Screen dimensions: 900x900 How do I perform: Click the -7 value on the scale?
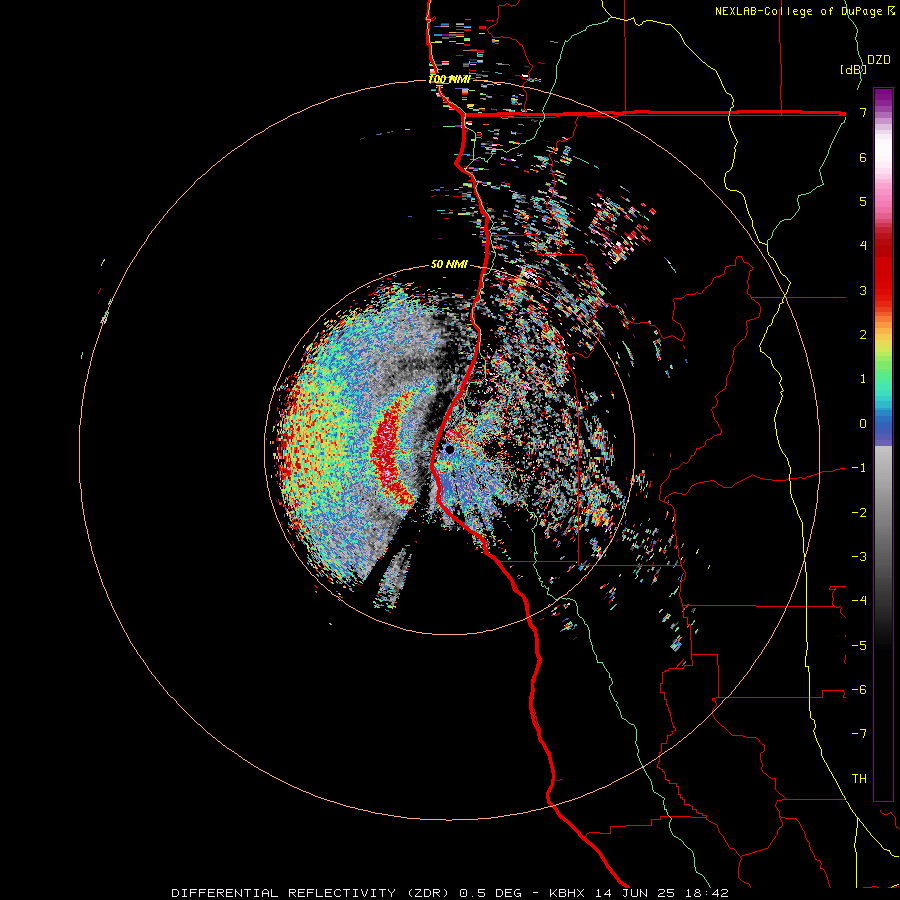pos(859,734)
